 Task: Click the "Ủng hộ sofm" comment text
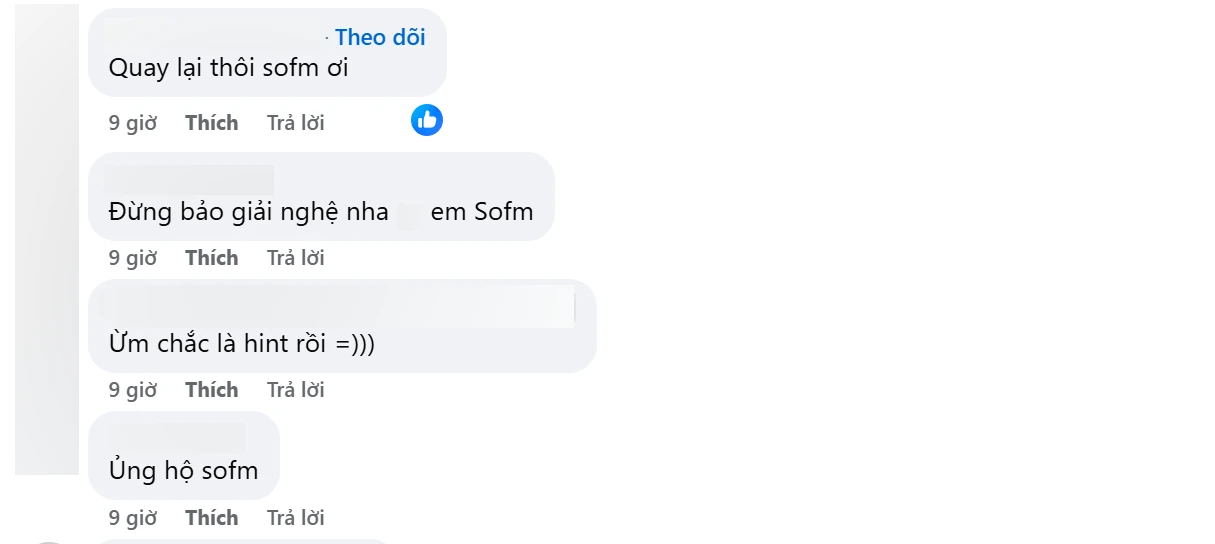coord(183,470)
